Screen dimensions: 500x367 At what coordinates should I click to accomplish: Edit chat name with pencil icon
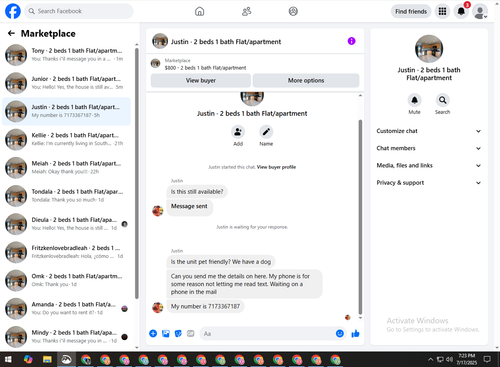266,132
